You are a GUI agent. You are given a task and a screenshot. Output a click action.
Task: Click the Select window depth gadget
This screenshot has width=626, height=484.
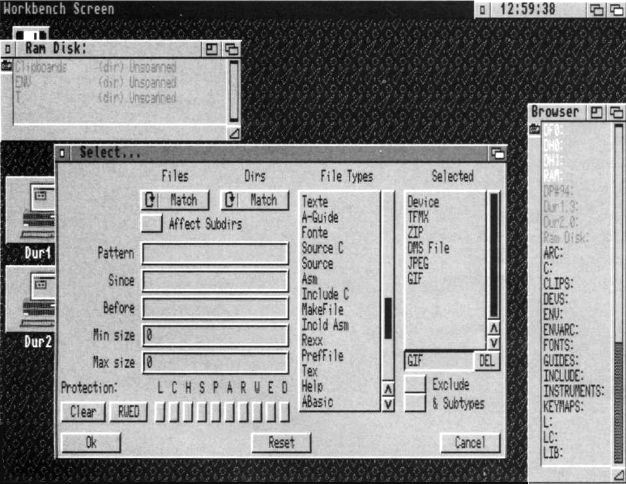pos(497,154)
